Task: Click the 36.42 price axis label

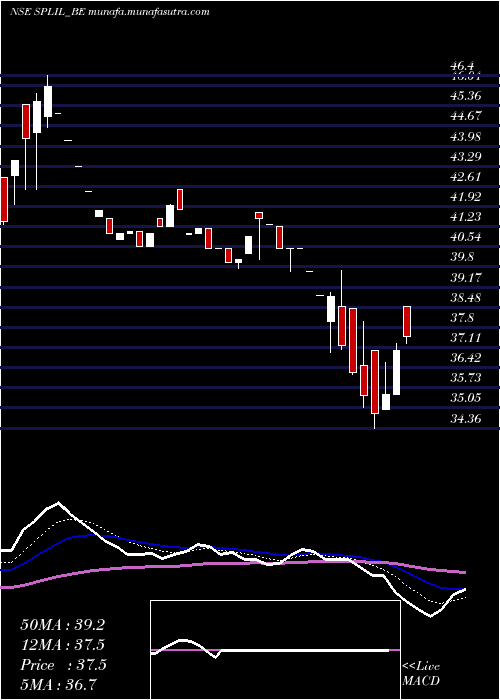Action: [466, 358]
